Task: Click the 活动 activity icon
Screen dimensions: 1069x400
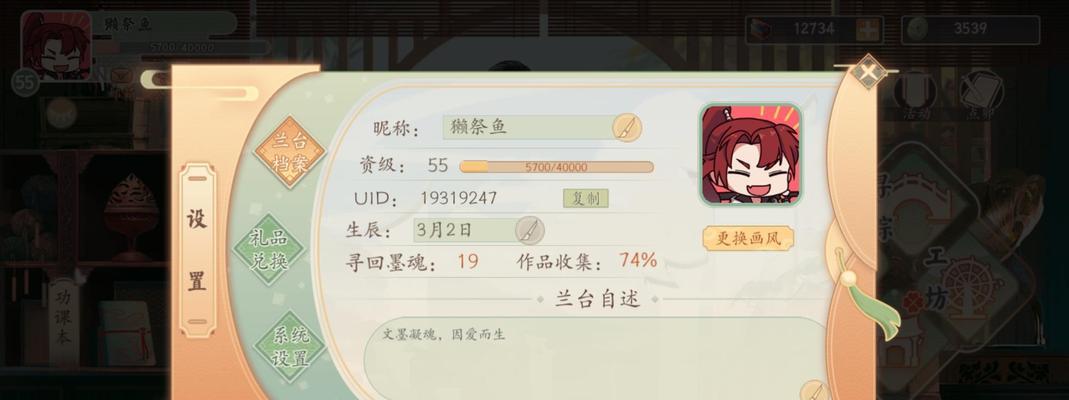Action: pos(916,96)
